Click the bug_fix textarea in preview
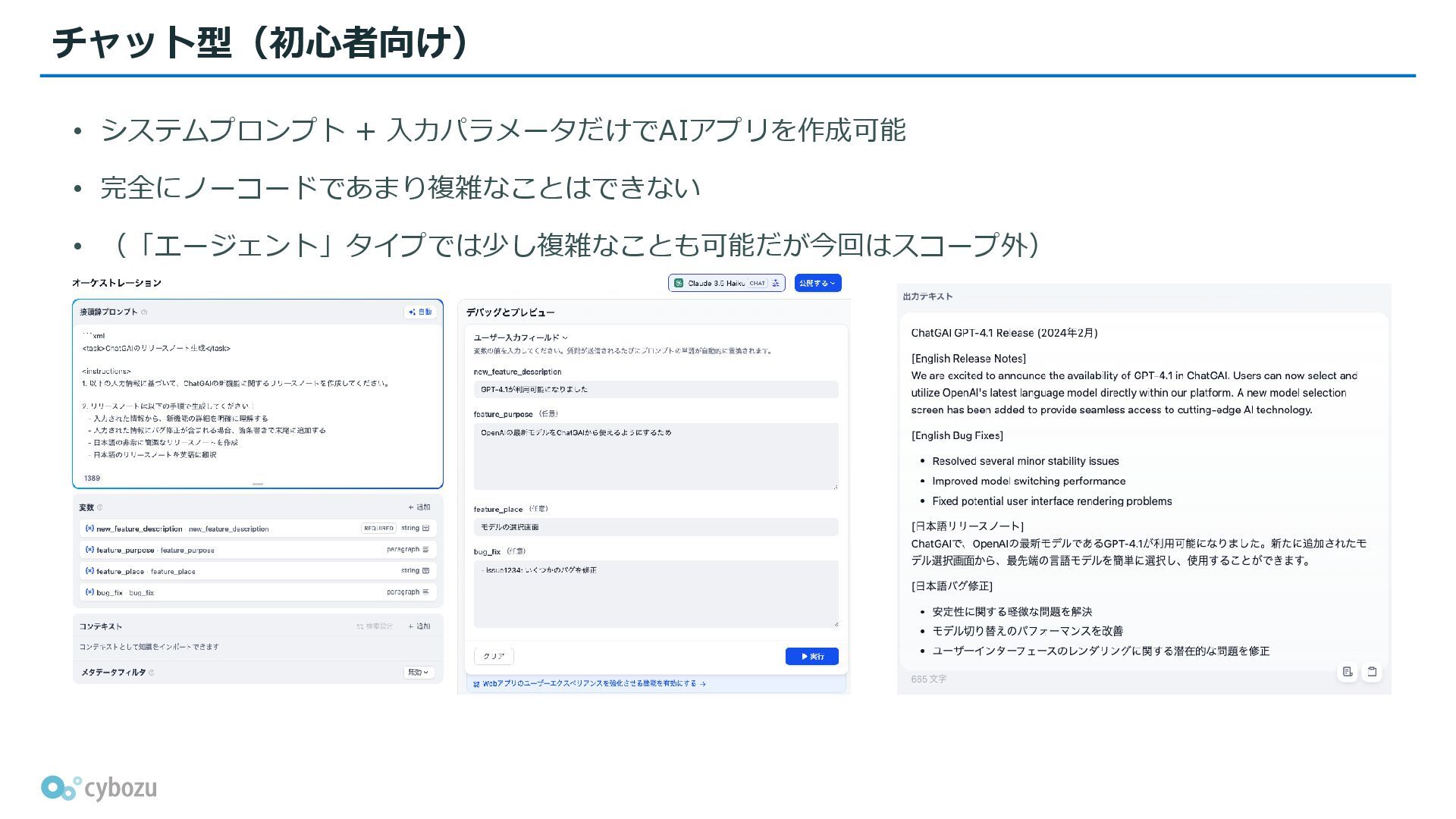Screen dimensions: 1456x819 pos(656,594)
